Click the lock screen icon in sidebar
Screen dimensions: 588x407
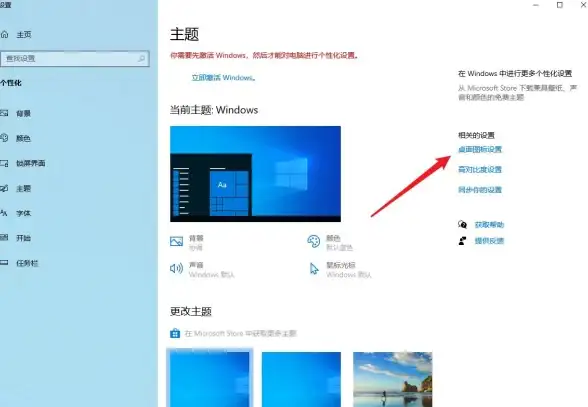coord(4,163)
